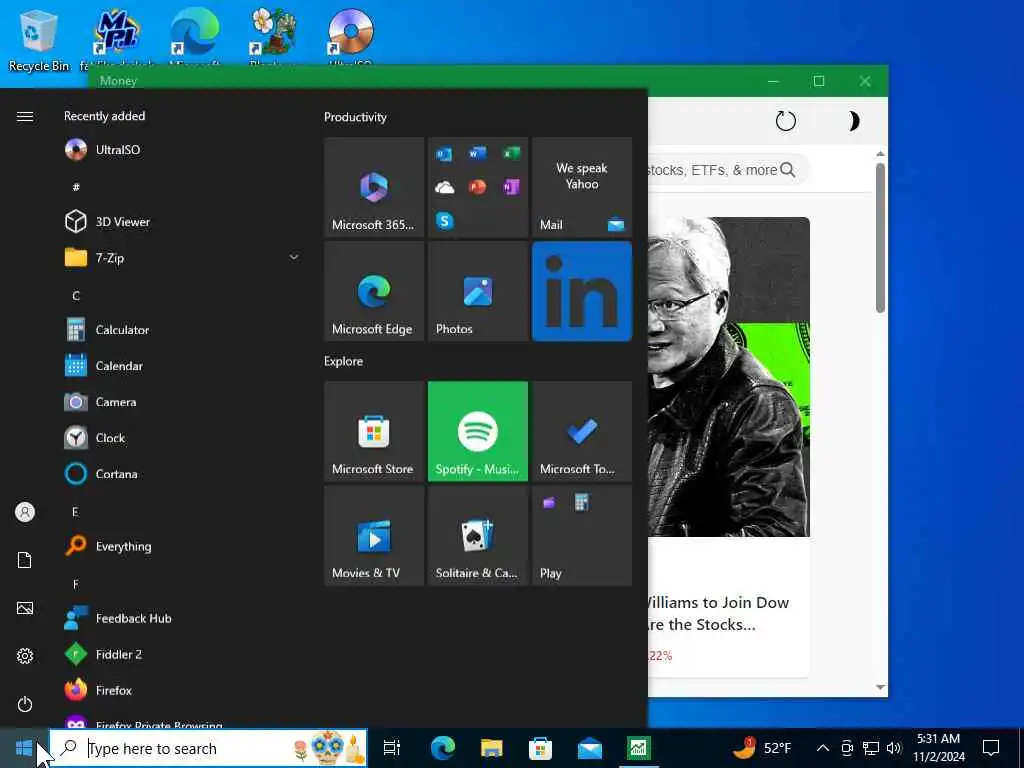
Task: Open Microsoft To Do tile
Action: [582, 432]
